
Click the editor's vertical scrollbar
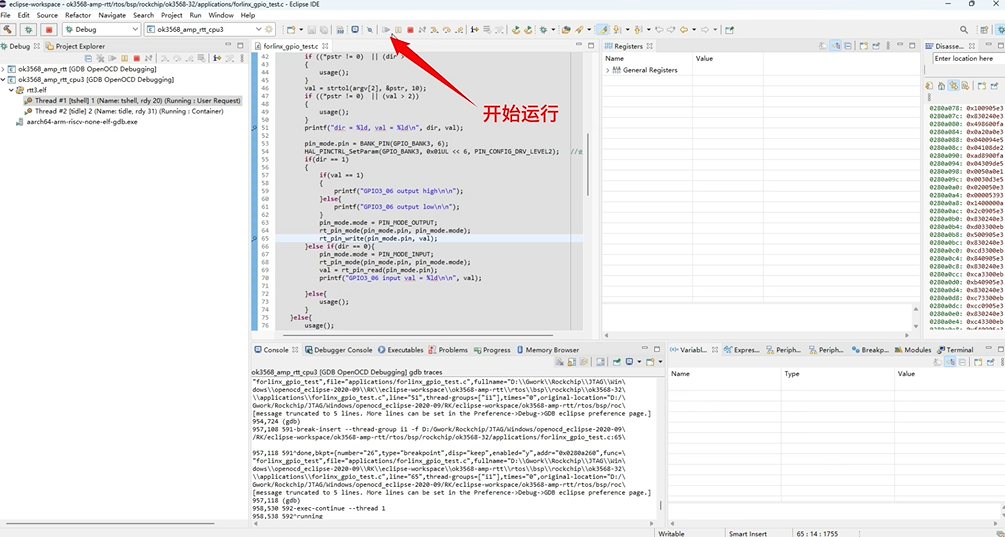coord(587,164)
